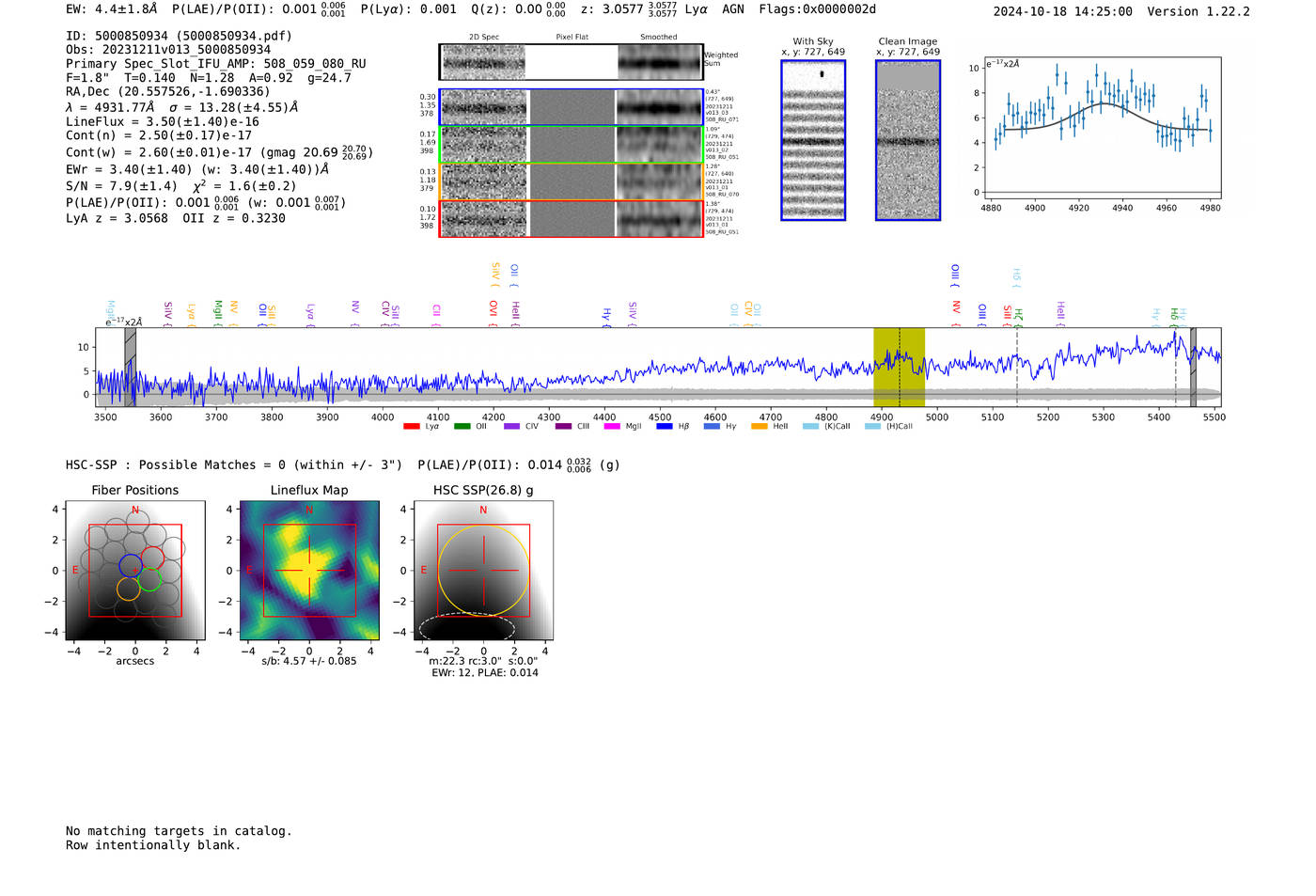Click the magenta MgII legend swatch
Screen dimensions: 1316x896
pyautogui.click(x=612, y=426)
